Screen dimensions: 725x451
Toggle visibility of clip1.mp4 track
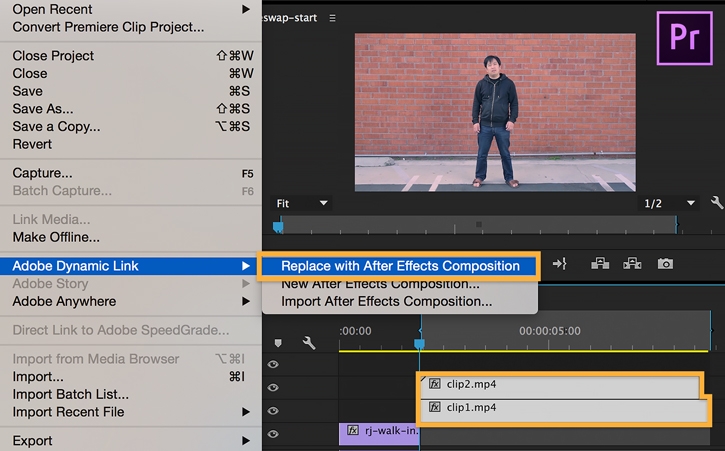point(274,411)
